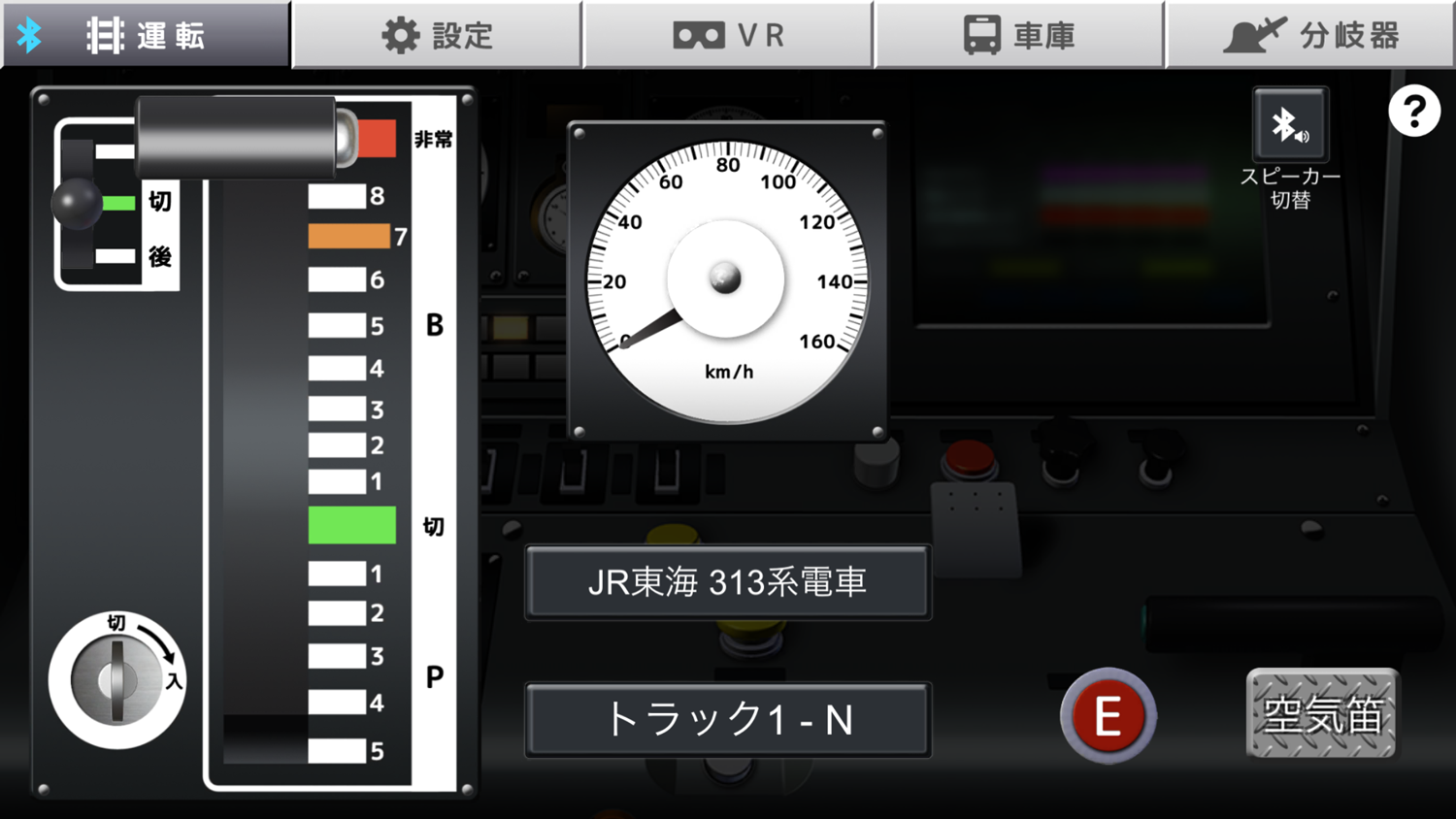1456x819 pixels.
Task: Tap the Bluetooth speaker switch icon
Action: (x=1290, y=124)
